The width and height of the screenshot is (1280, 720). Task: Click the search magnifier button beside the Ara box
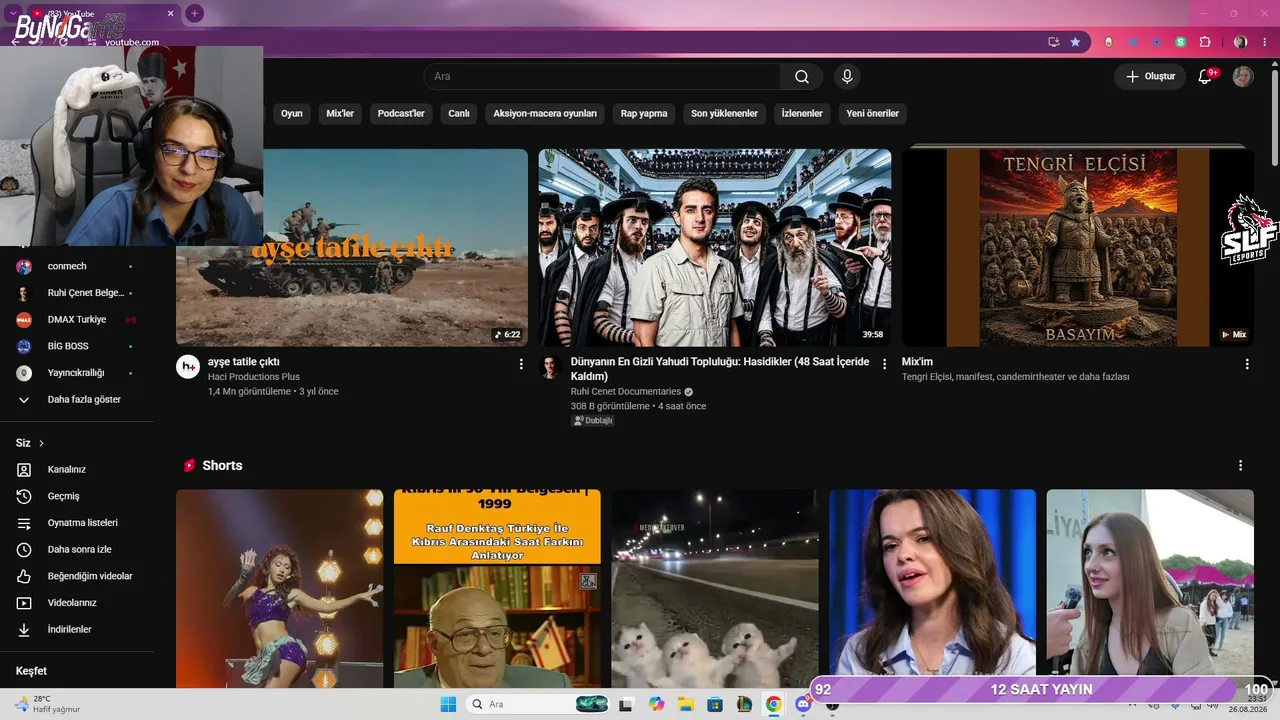pyautogui.click(x=802, y=77)
